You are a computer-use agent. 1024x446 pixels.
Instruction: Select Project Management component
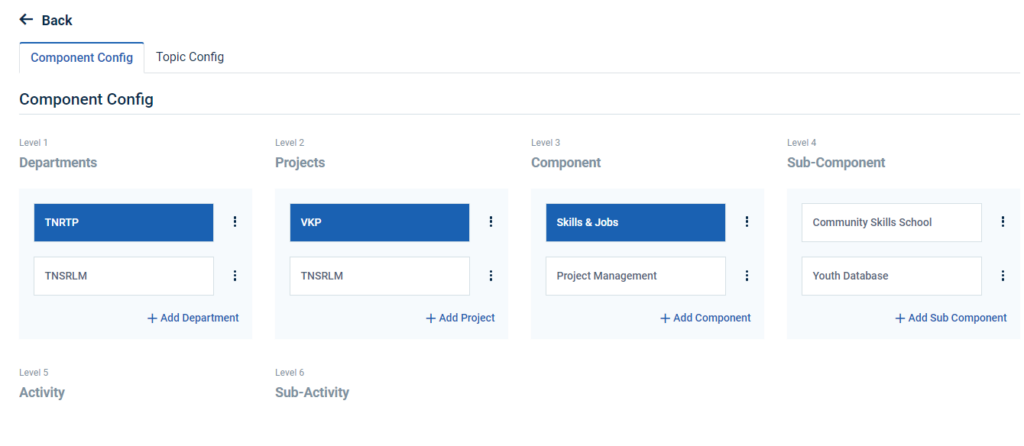click(636, 276)
